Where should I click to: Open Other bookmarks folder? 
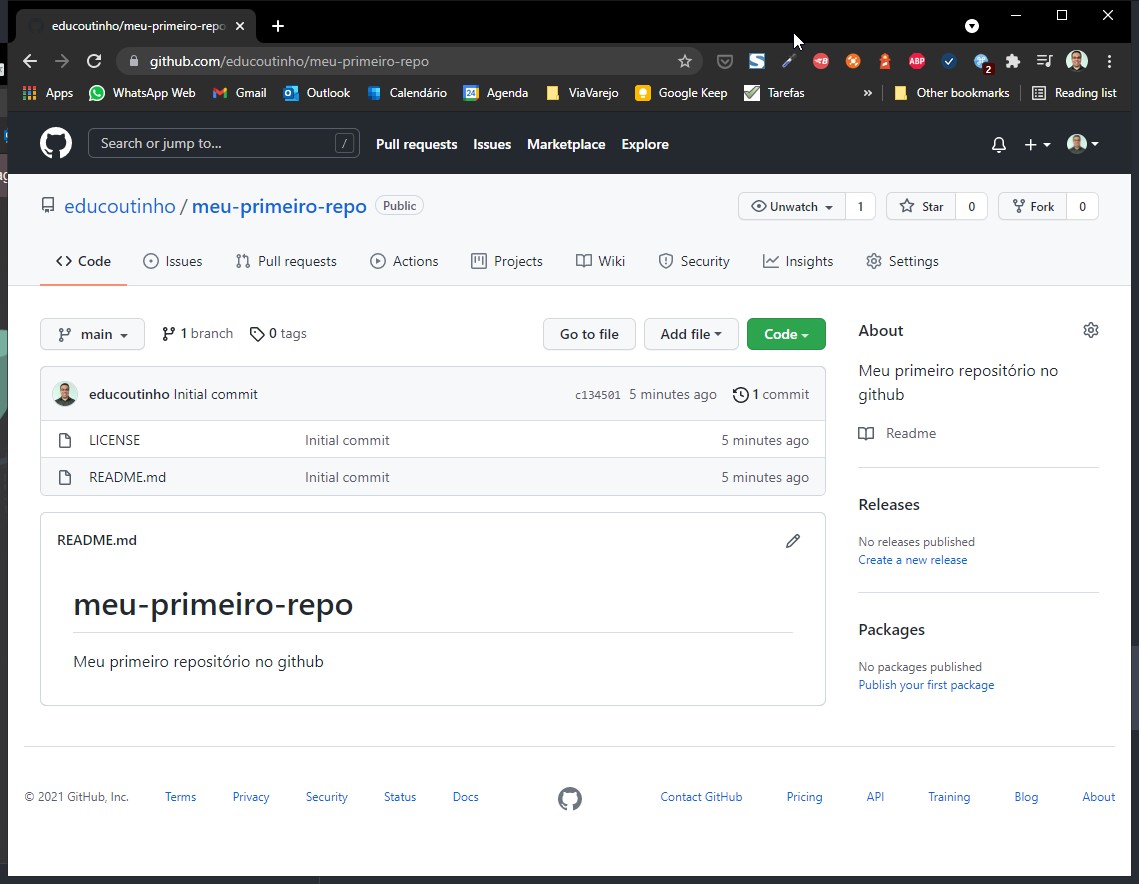click(952, 93)
